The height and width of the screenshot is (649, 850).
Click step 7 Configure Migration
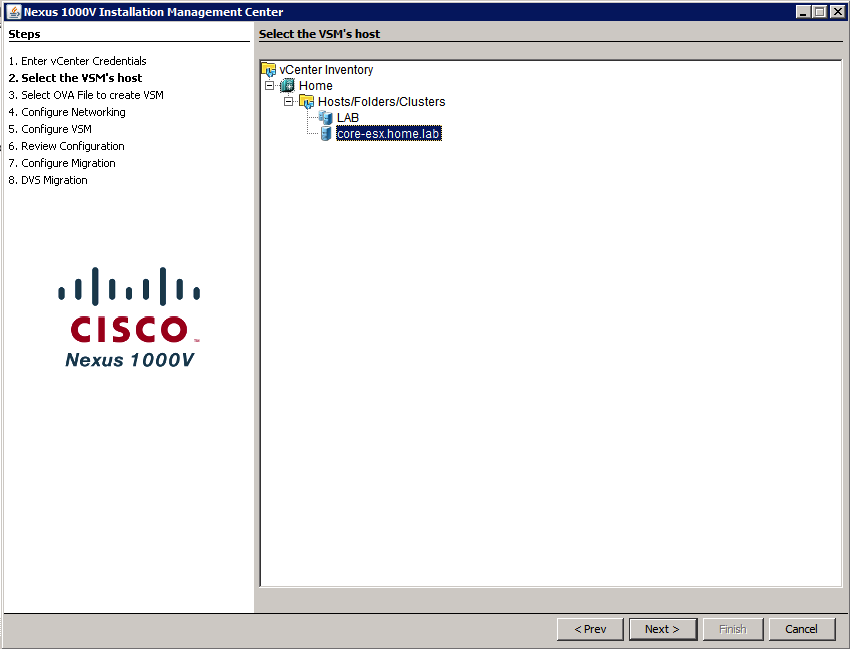point(62,163)
